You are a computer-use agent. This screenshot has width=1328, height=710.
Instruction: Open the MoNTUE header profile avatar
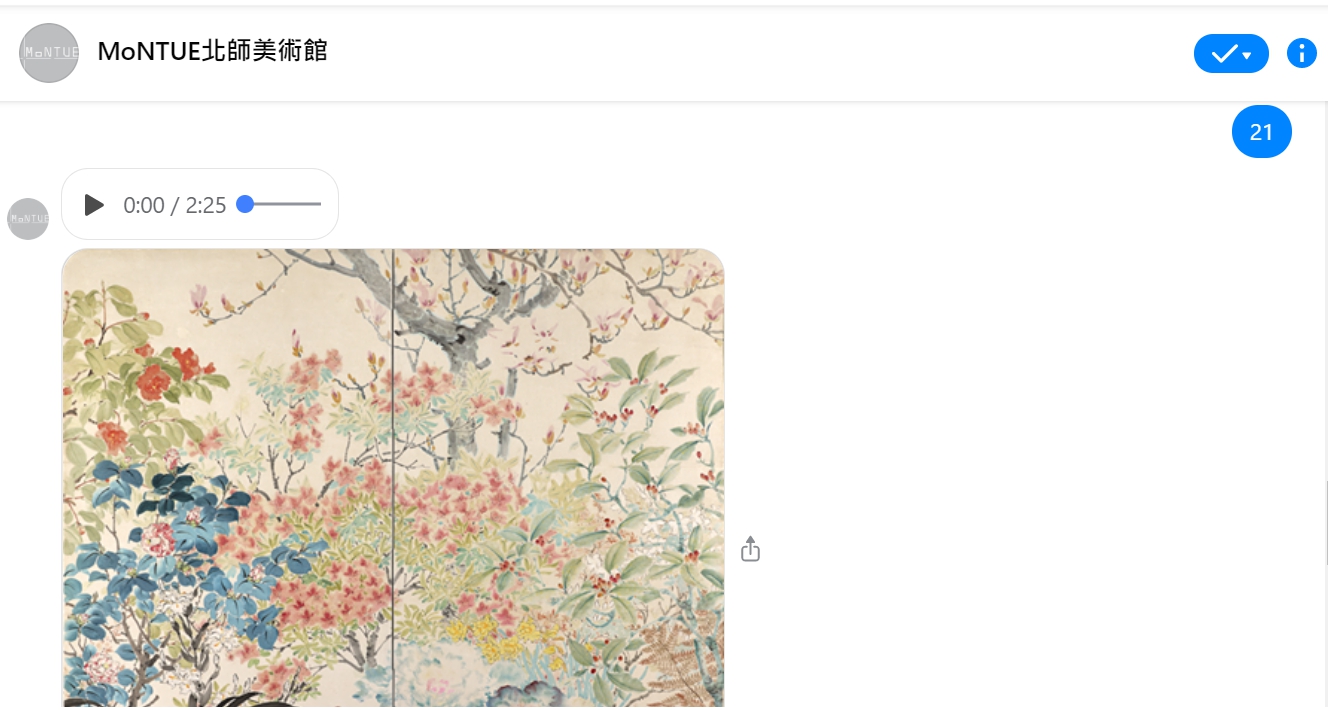(x=49, y=53)
